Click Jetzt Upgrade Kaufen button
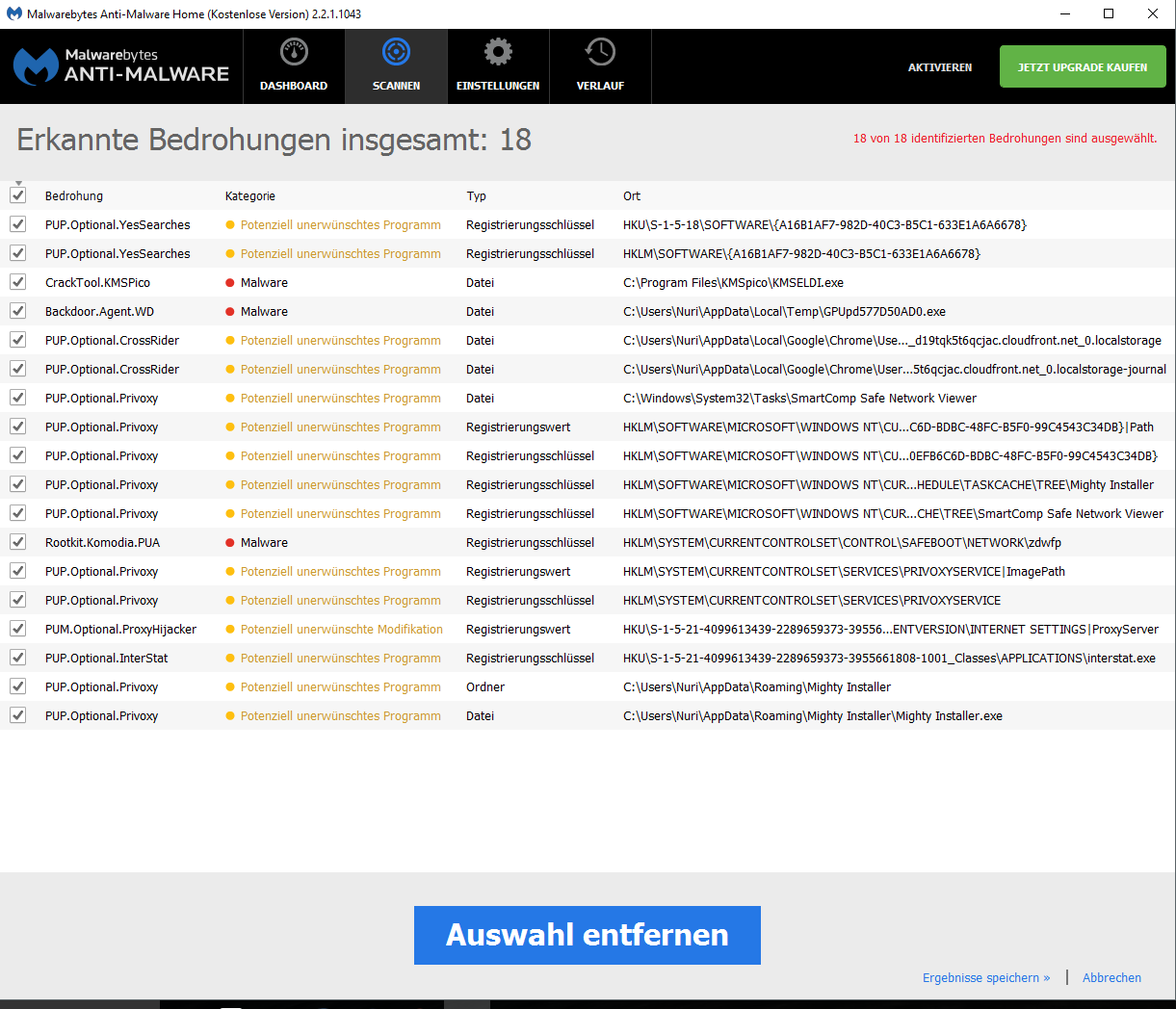 tap(1083, 67)
